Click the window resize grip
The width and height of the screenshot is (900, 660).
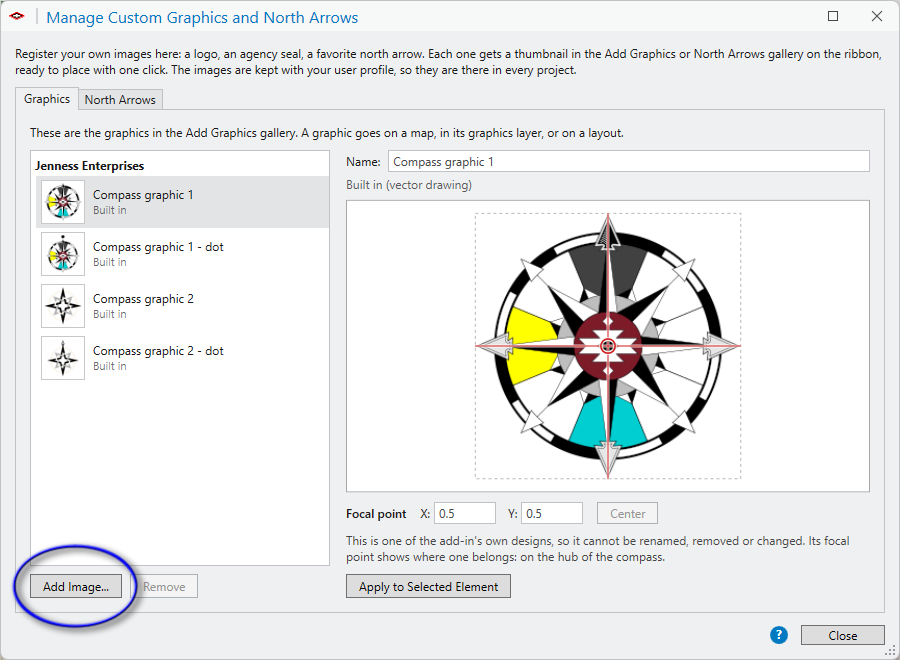coord(890,651)
